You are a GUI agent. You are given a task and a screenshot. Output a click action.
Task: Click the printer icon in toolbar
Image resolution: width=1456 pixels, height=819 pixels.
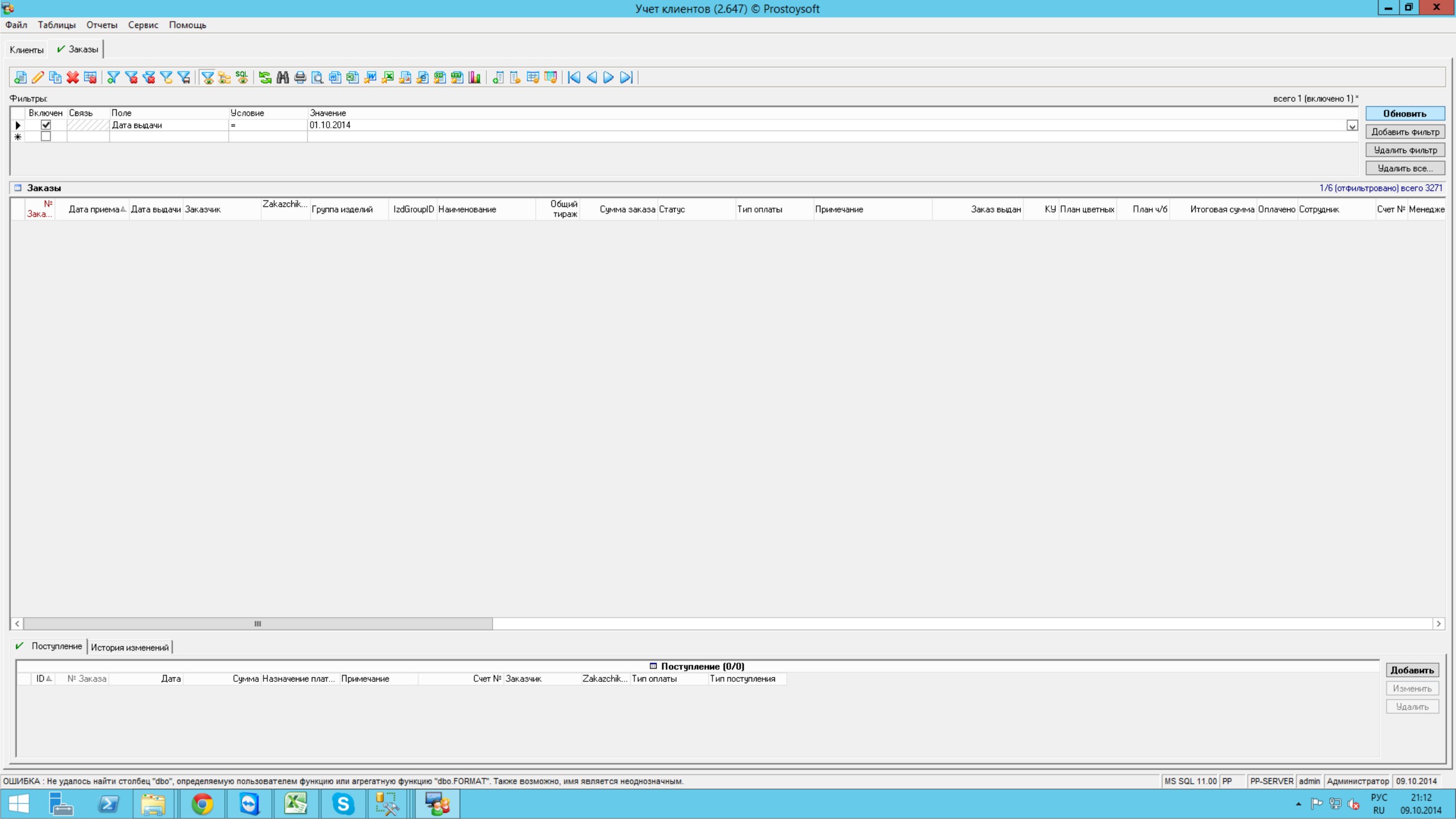point(300,77)
